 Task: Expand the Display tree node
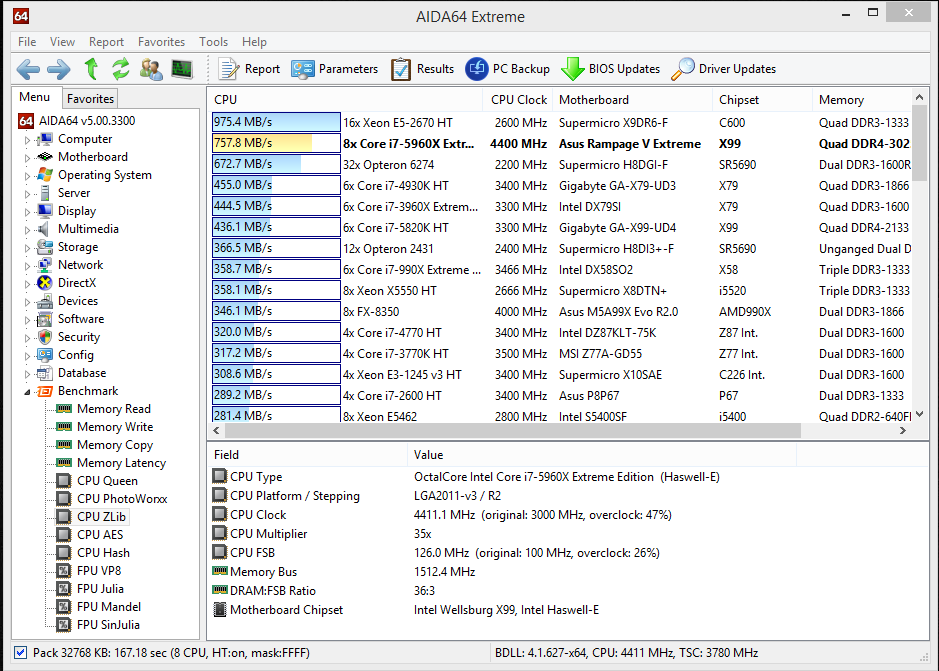27,211
